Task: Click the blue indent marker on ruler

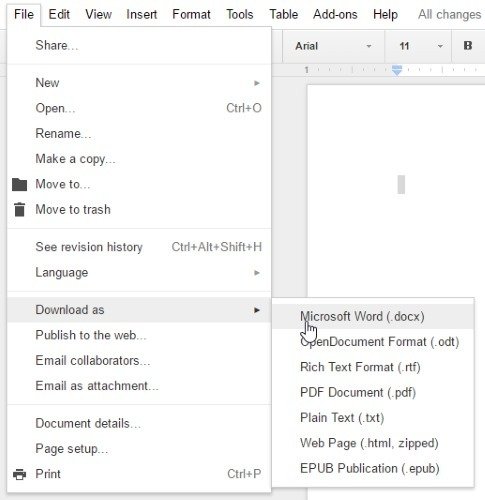Action: tap(397, 70)
